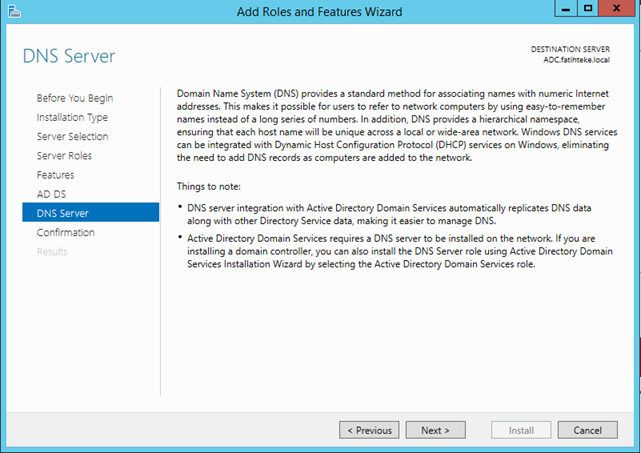Minimize the Add Roles and Features Wizard

coord(566,9)
